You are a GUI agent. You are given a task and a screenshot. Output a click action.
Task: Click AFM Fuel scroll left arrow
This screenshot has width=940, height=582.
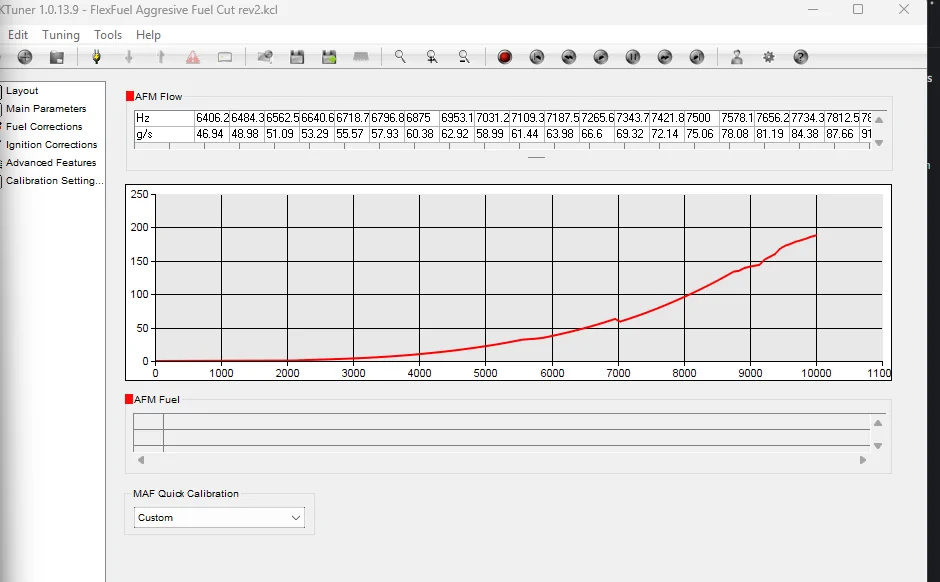click(x=141, y=460)
